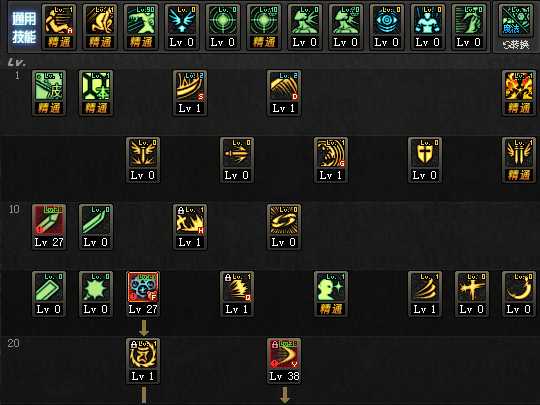The height and width of the screenshot is (405, 540).
Task: Select the flaming explosion mastery skill icon
Action: tap(519, 93)
